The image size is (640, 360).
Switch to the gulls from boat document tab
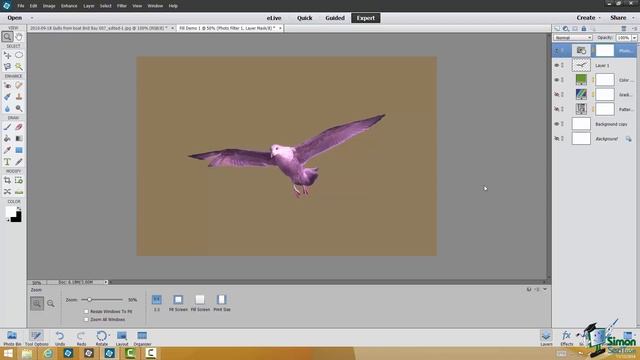coord(99,28)
